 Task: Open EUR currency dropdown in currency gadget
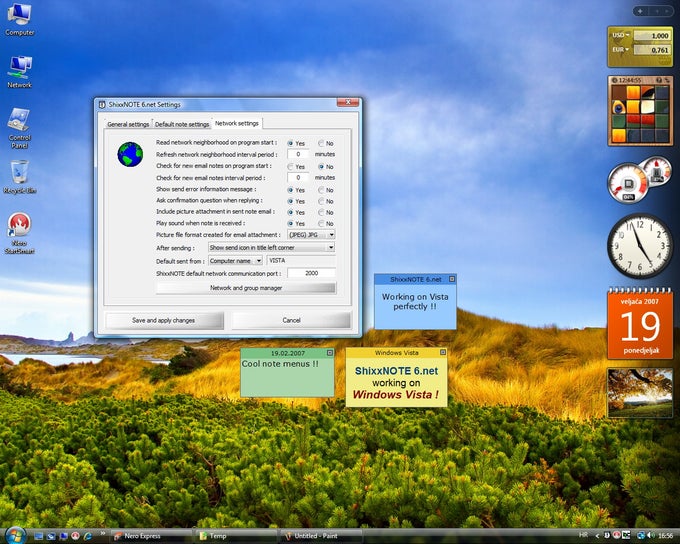621,49
